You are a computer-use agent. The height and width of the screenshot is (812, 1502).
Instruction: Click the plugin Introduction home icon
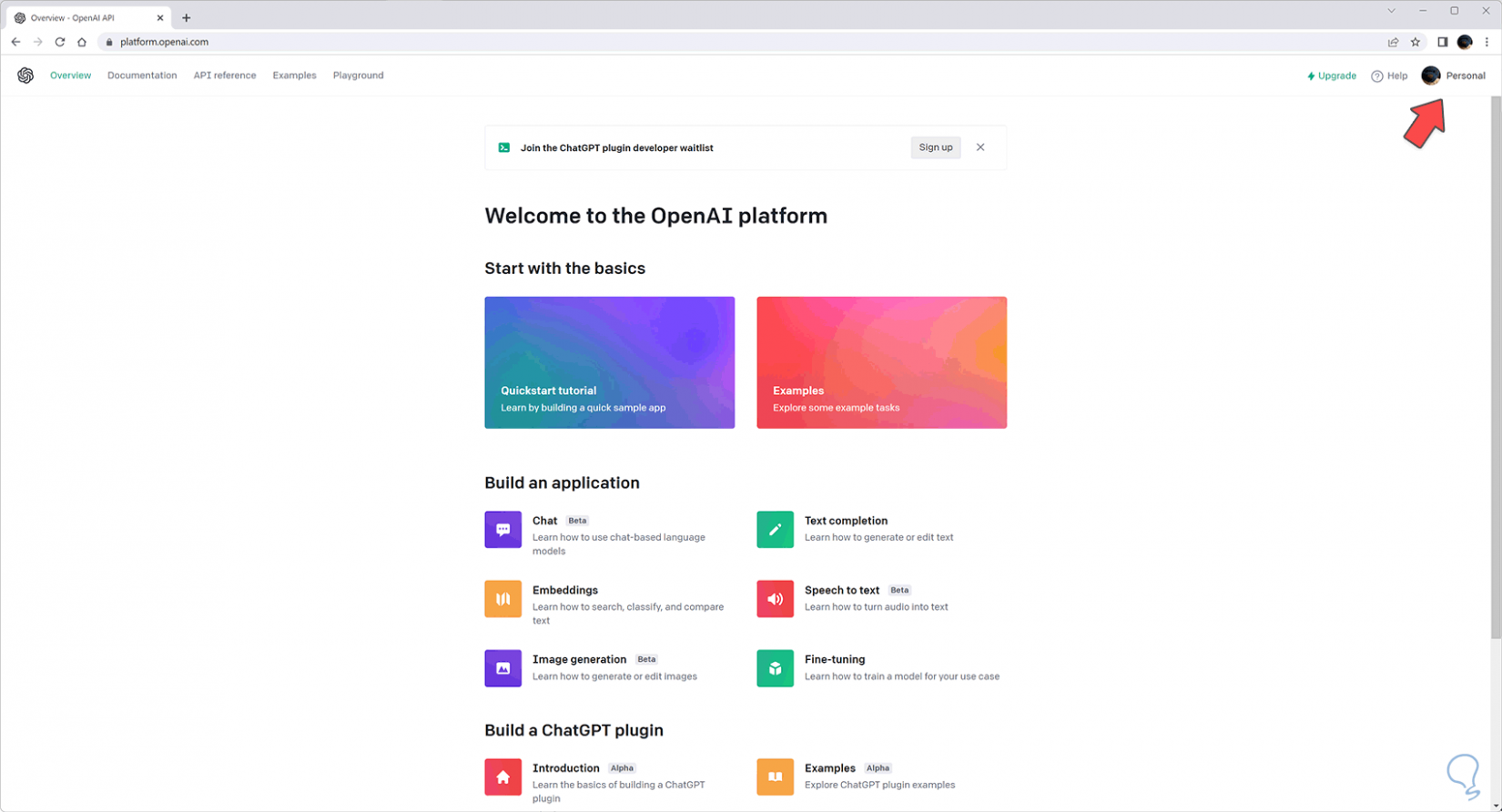click(x=503, y=777)
